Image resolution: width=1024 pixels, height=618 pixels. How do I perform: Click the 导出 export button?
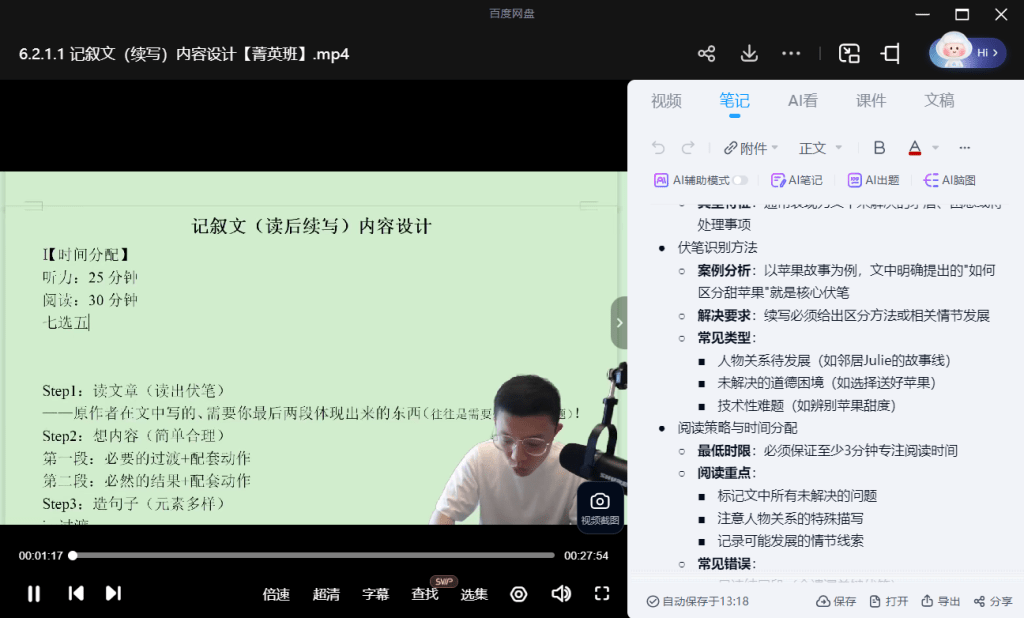pos(940,601)
